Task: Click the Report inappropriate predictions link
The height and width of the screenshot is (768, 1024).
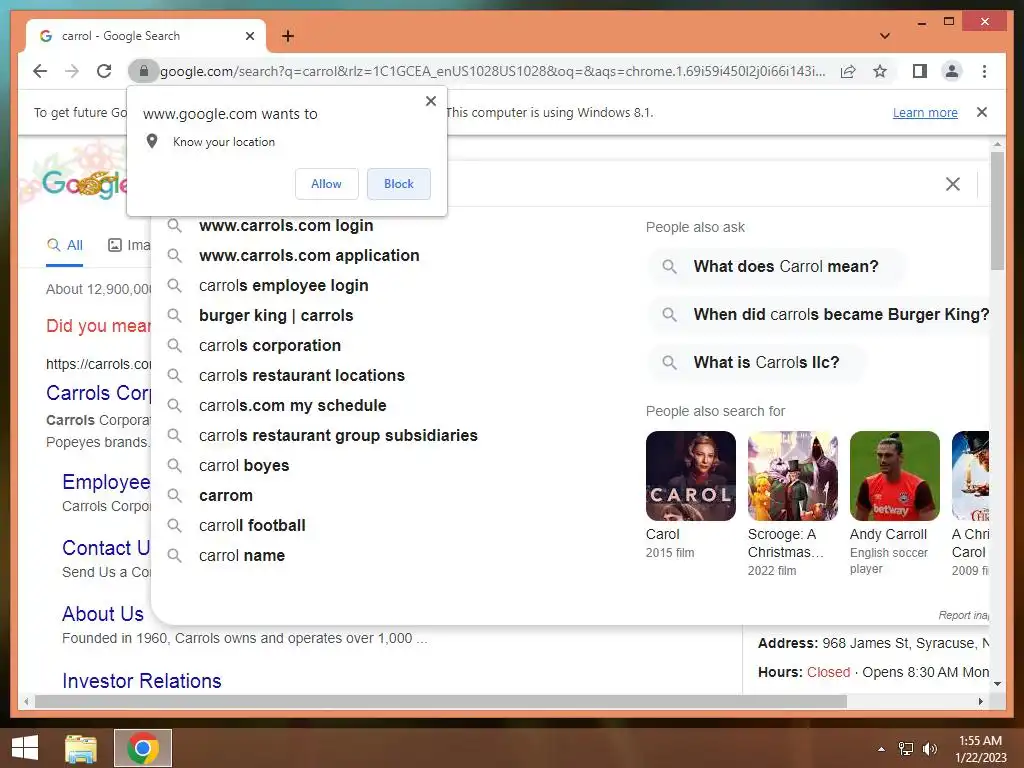Action: point(964,615)
